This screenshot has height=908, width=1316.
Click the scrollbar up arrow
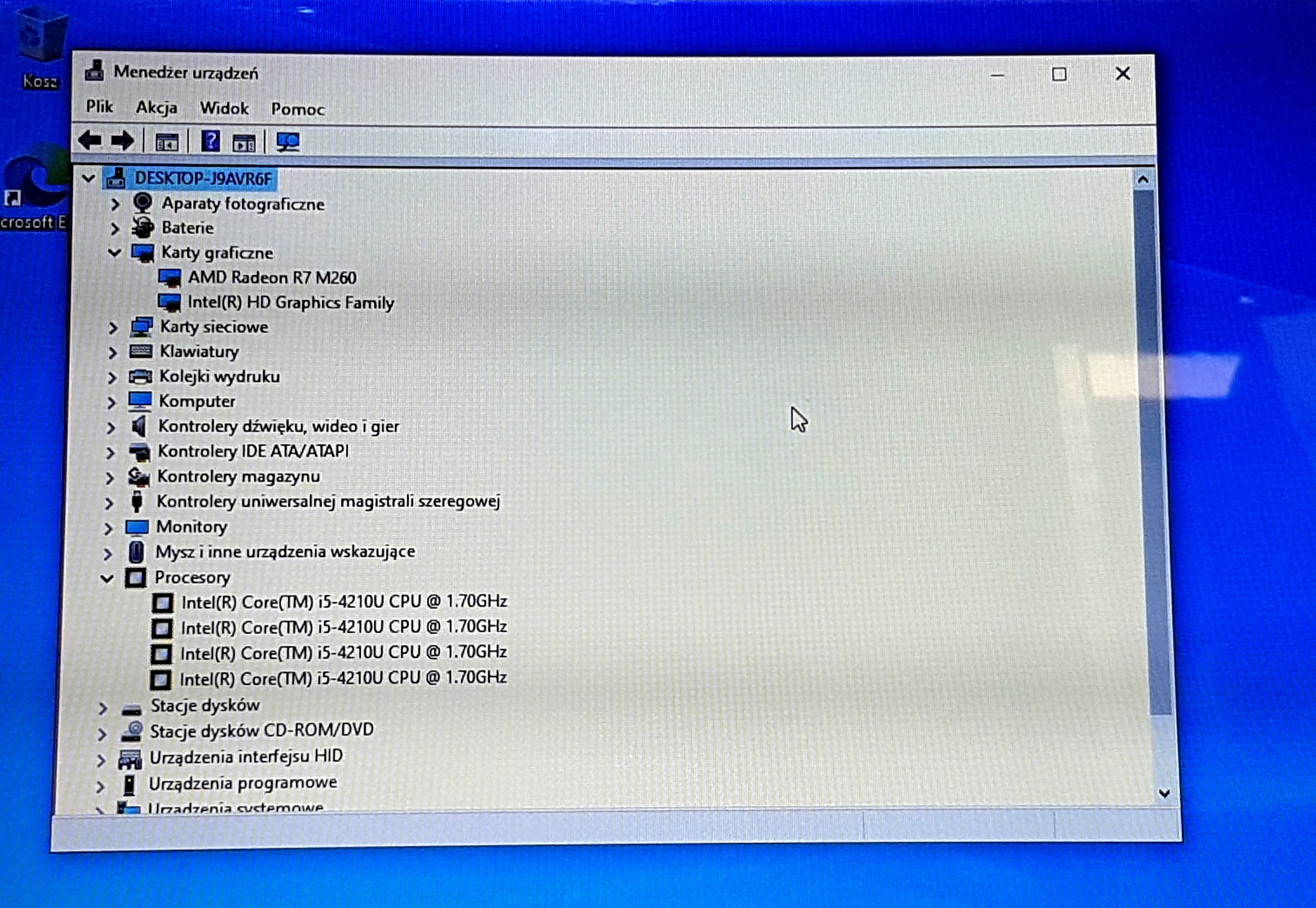tap(1142, 180)
